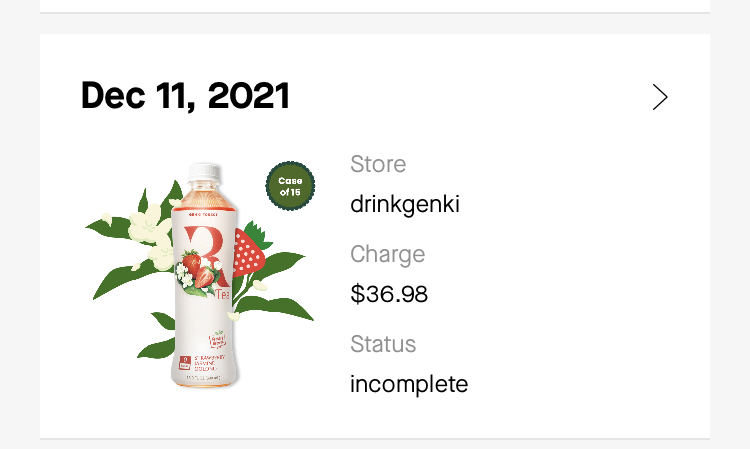
Task: Click the Store label
Action: click(378, 164)
